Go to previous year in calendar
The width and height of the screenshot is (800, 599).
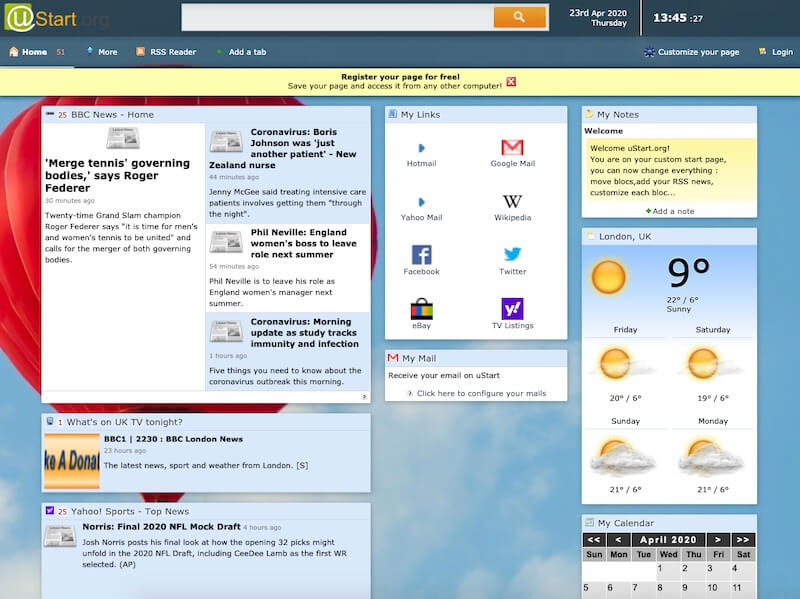[594, 540]
